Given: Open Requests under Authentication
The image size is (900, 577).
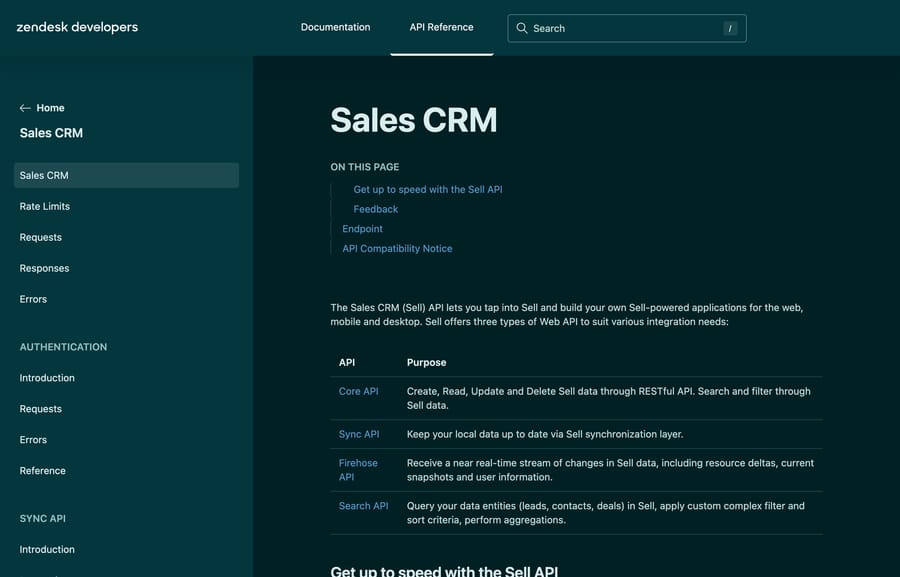Looking at the screenshot, I should click(x=40, y=409).
